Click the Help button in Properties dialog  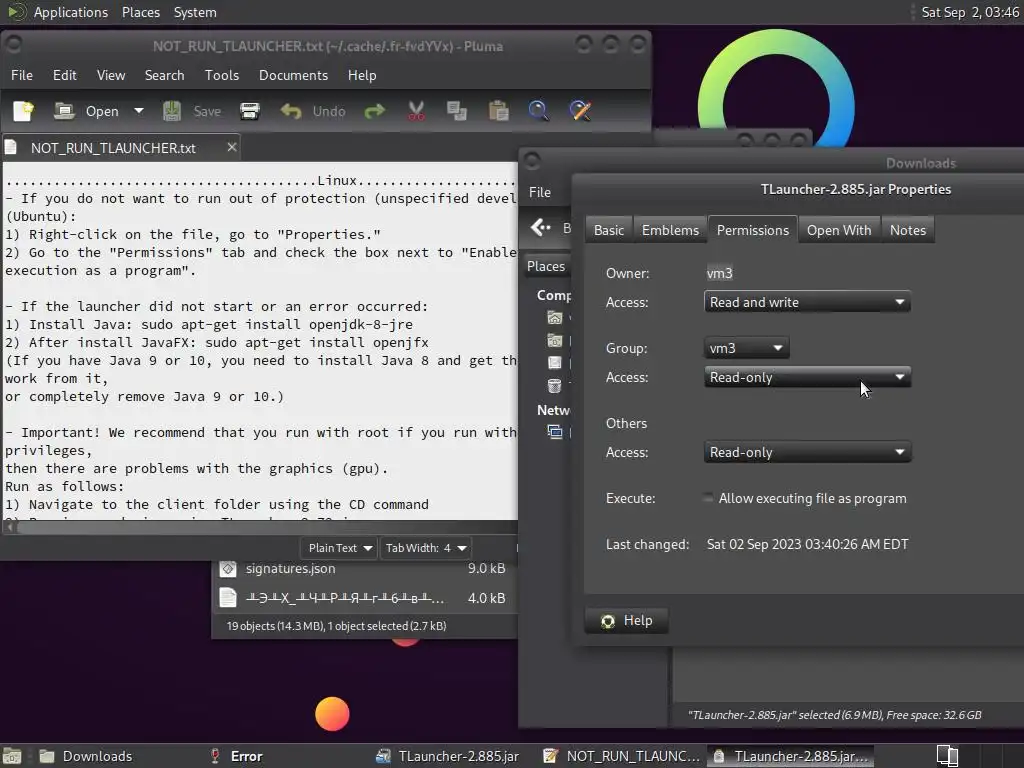tap(626, 620)
